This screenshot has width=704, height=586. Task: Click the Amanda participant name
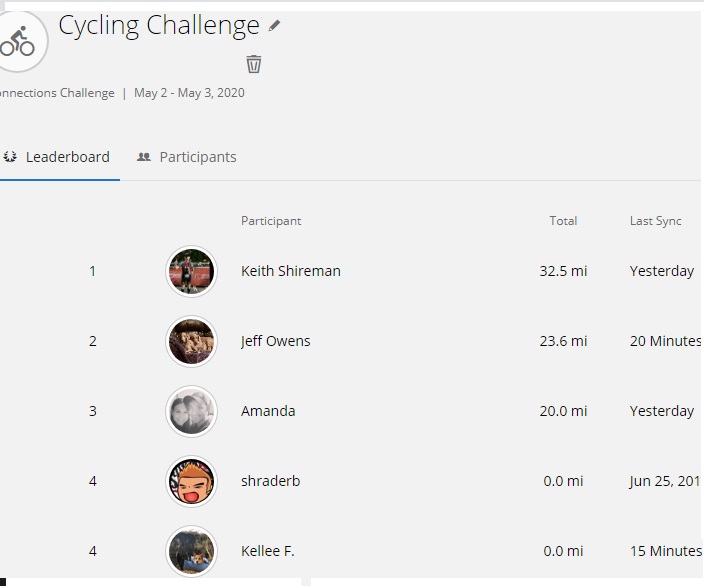pos(268,411)
